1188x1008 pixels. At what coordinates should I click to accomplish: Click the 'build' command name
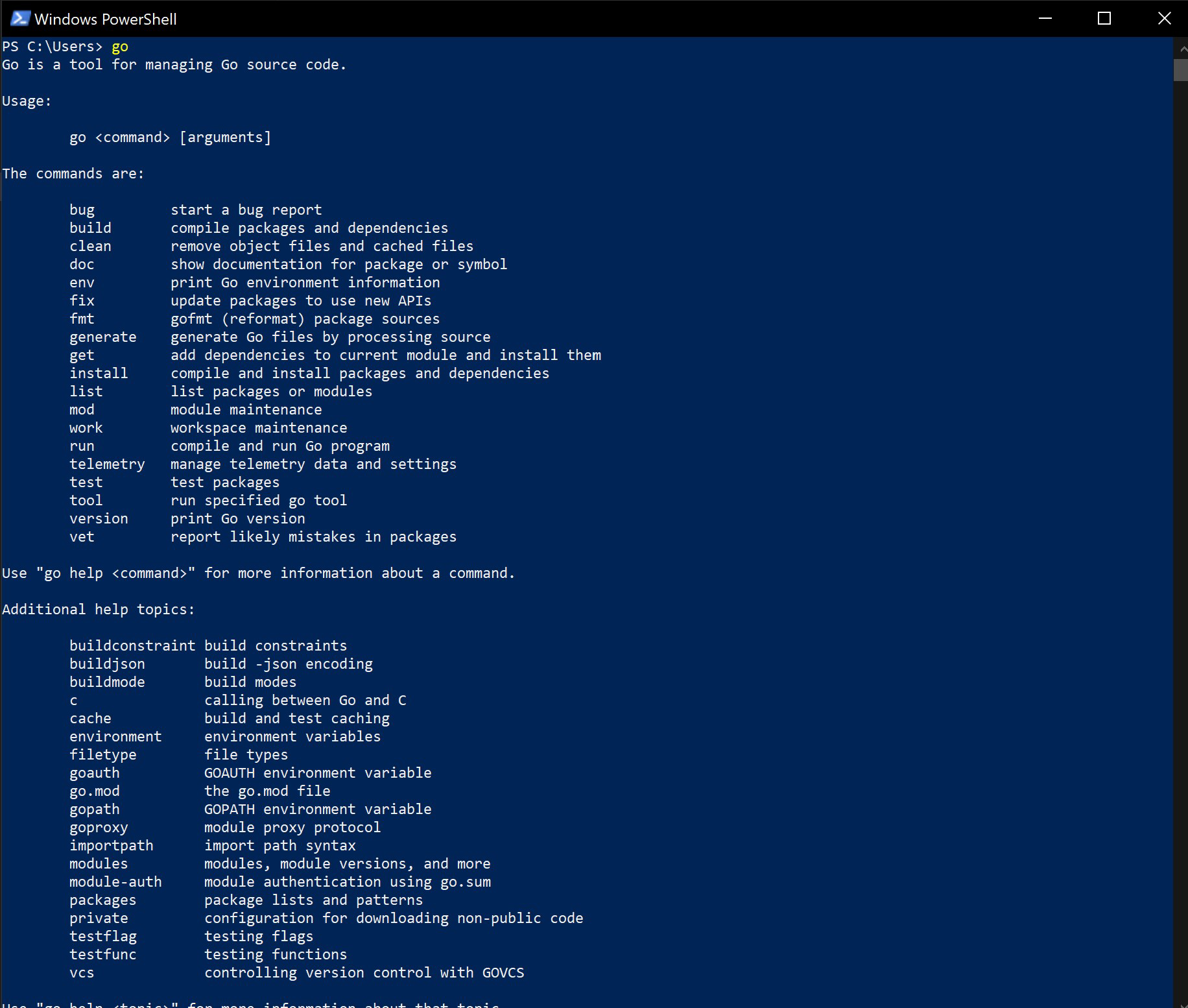tap(90, 228)
